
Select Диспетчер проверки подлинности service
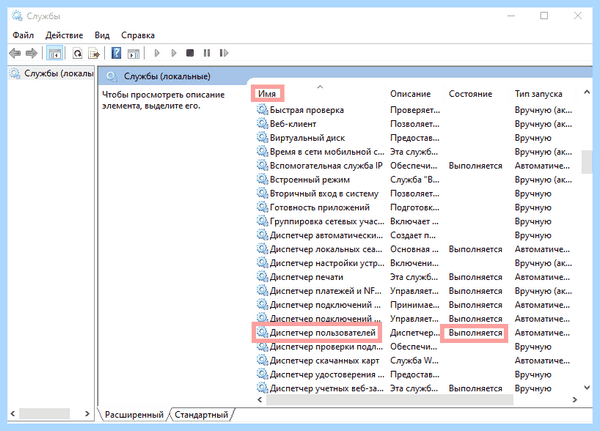click(326, 347)
